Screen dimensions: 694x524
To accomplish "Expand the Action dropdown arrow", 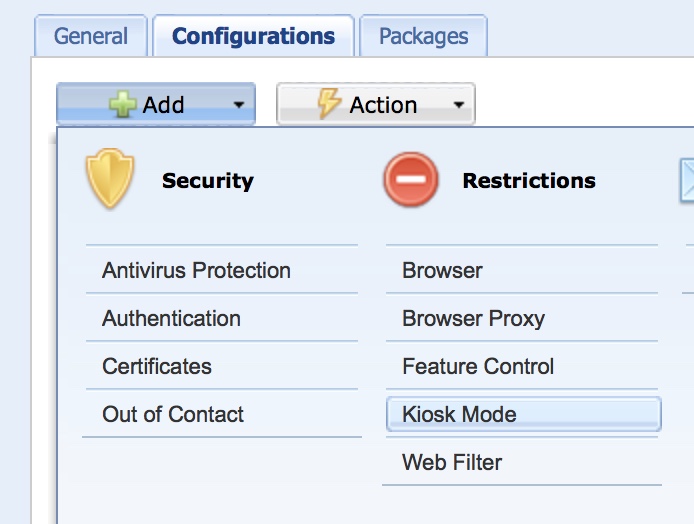I will pos(458,105).
